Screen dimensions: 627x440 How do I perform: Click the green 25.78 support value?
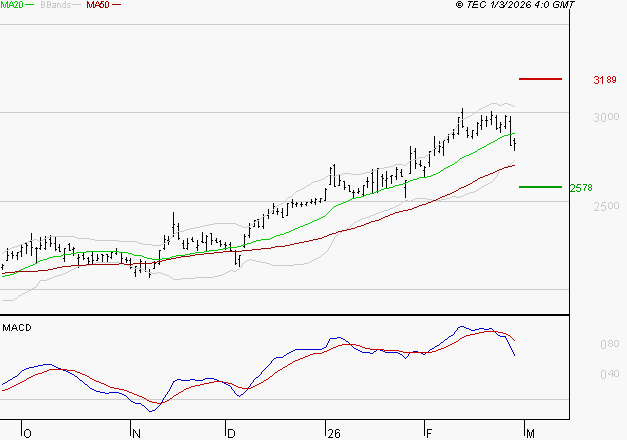pos(581,188)
